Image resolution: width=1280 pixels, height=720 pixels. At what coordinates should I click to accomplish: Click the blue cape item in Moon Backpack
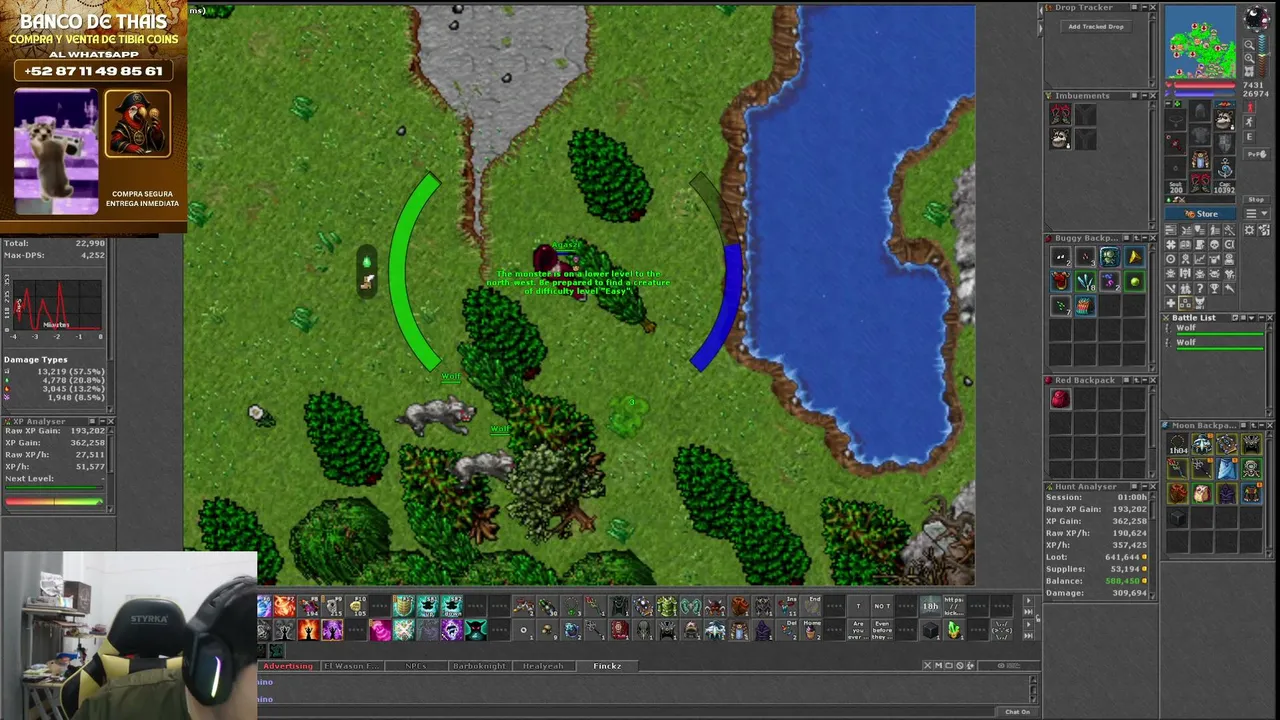tap(1227, 469)
